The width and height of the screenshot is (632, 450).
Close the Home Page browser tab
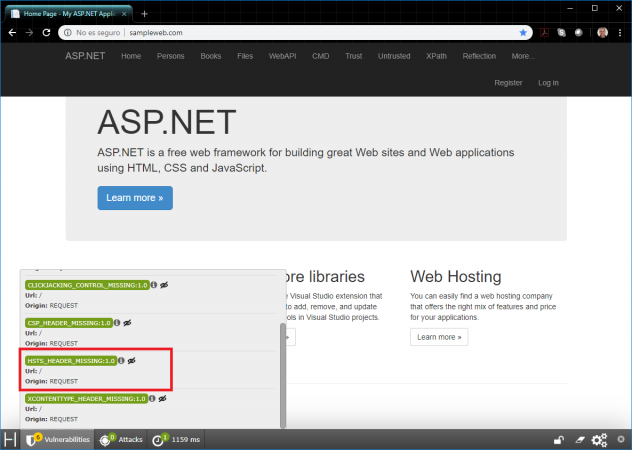124,14
